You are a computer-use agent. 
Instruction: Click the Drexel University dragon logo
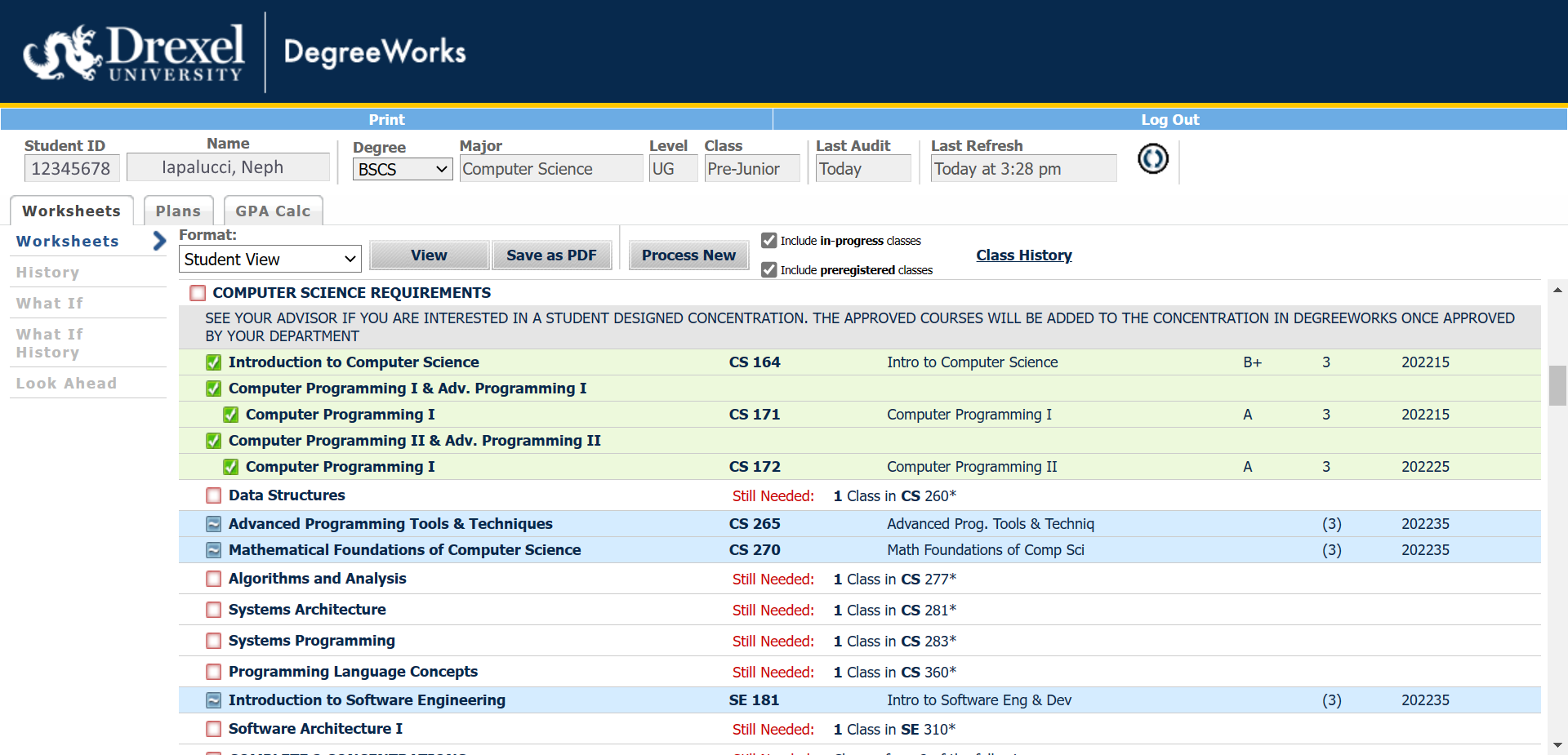(x=62, y=53)
